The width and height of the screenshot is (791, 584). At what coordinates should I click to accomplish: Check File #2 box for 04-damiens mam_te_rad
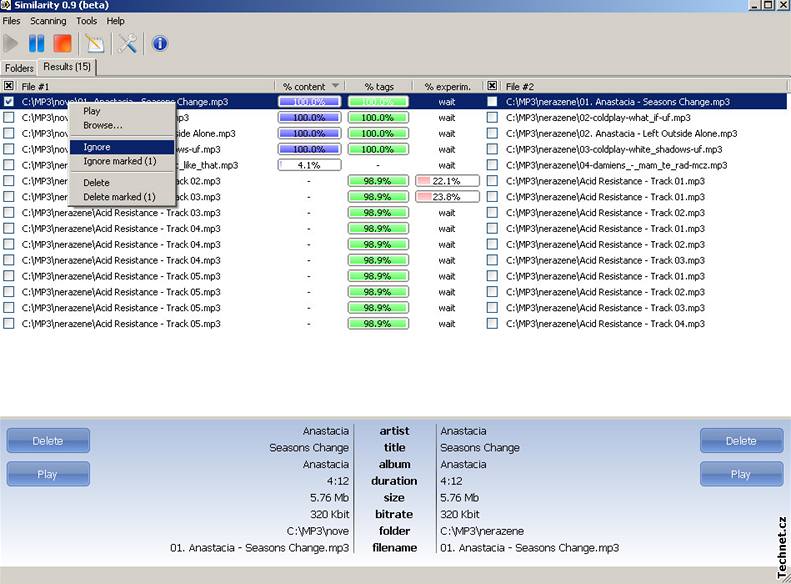pos(492,165)
